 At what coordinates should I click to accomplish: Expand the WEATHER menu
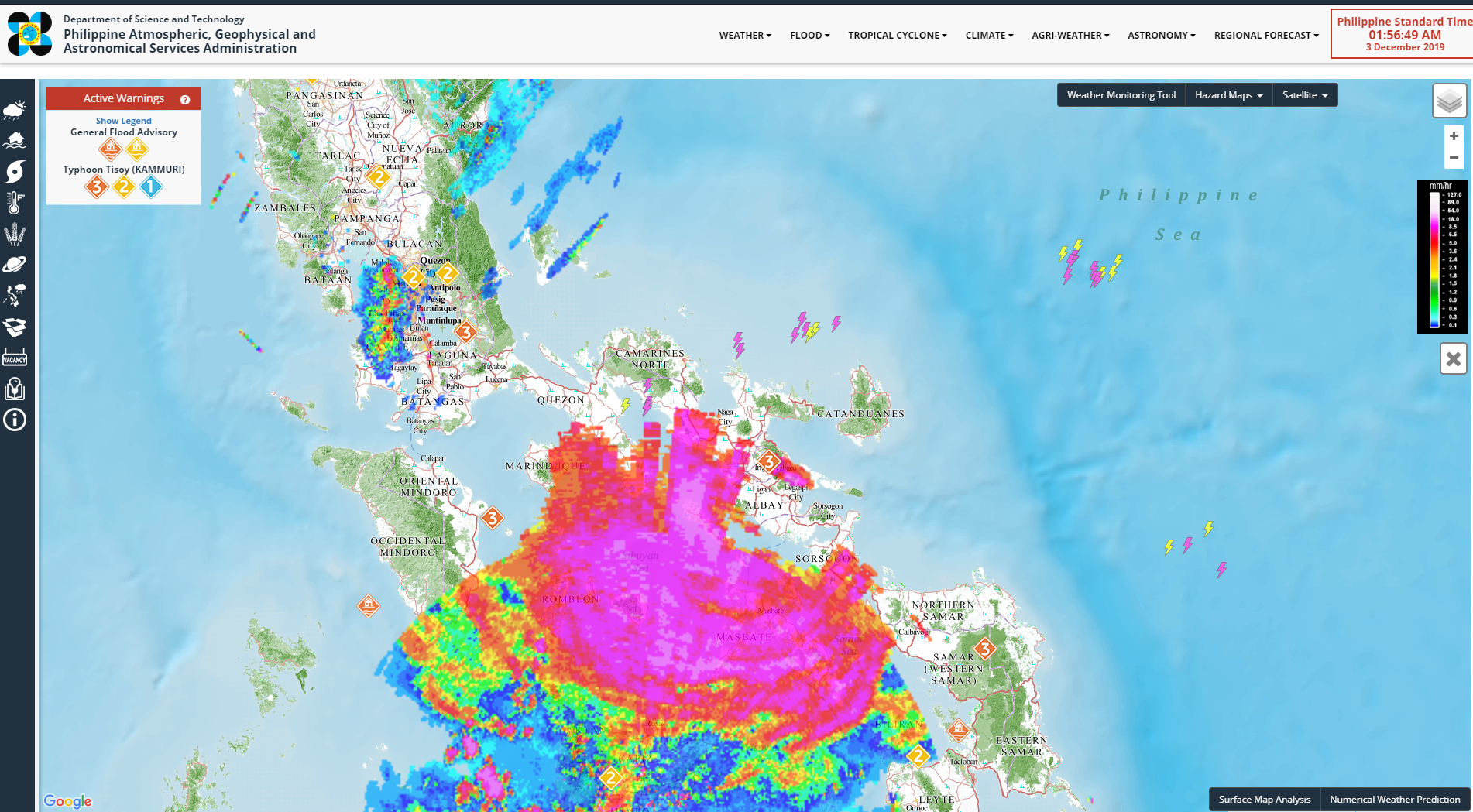coord(745,36)
